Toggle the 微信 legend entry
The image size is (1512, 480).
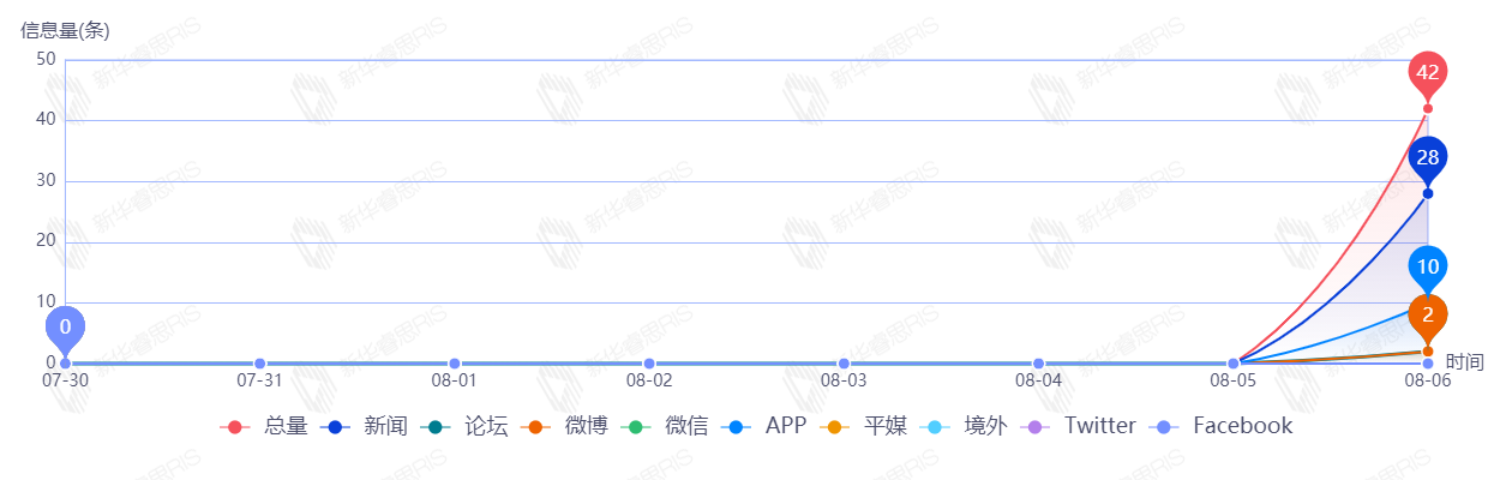[x=665, y=427]
